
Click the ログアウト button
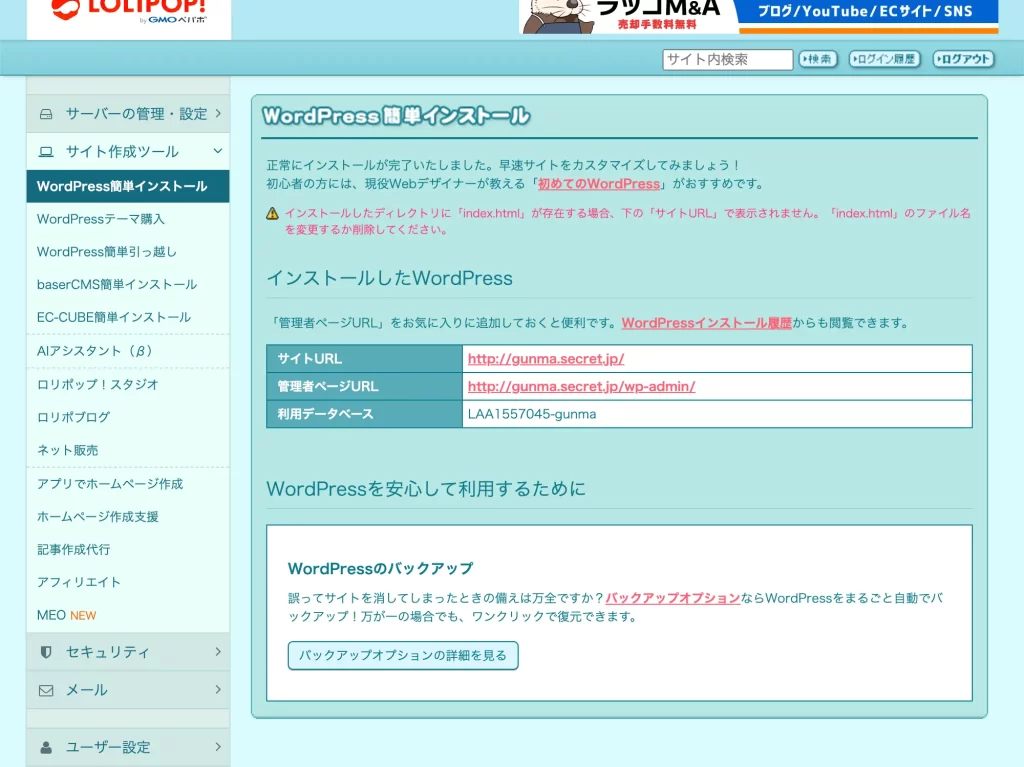point(963,59)
